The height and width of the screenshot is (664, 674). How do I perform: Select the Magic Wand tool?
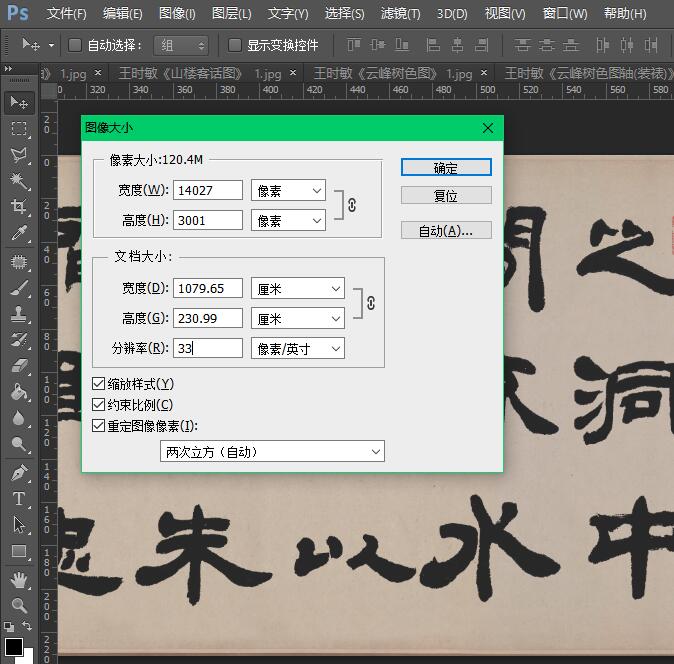[x=18, y=181]
